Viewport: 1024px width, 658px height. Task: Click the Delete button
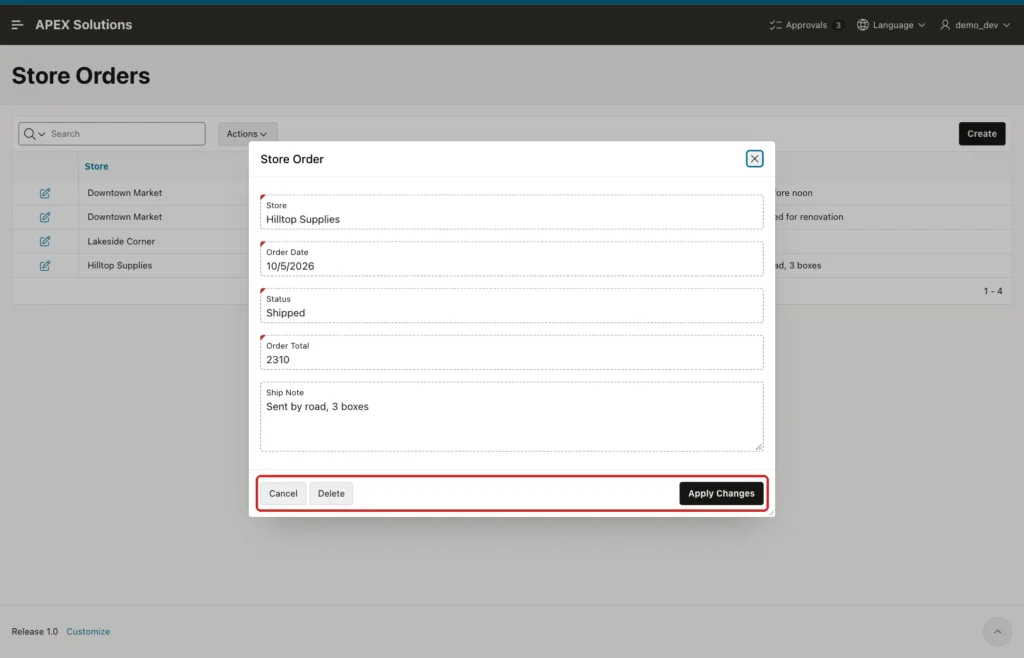click(331, 494)
